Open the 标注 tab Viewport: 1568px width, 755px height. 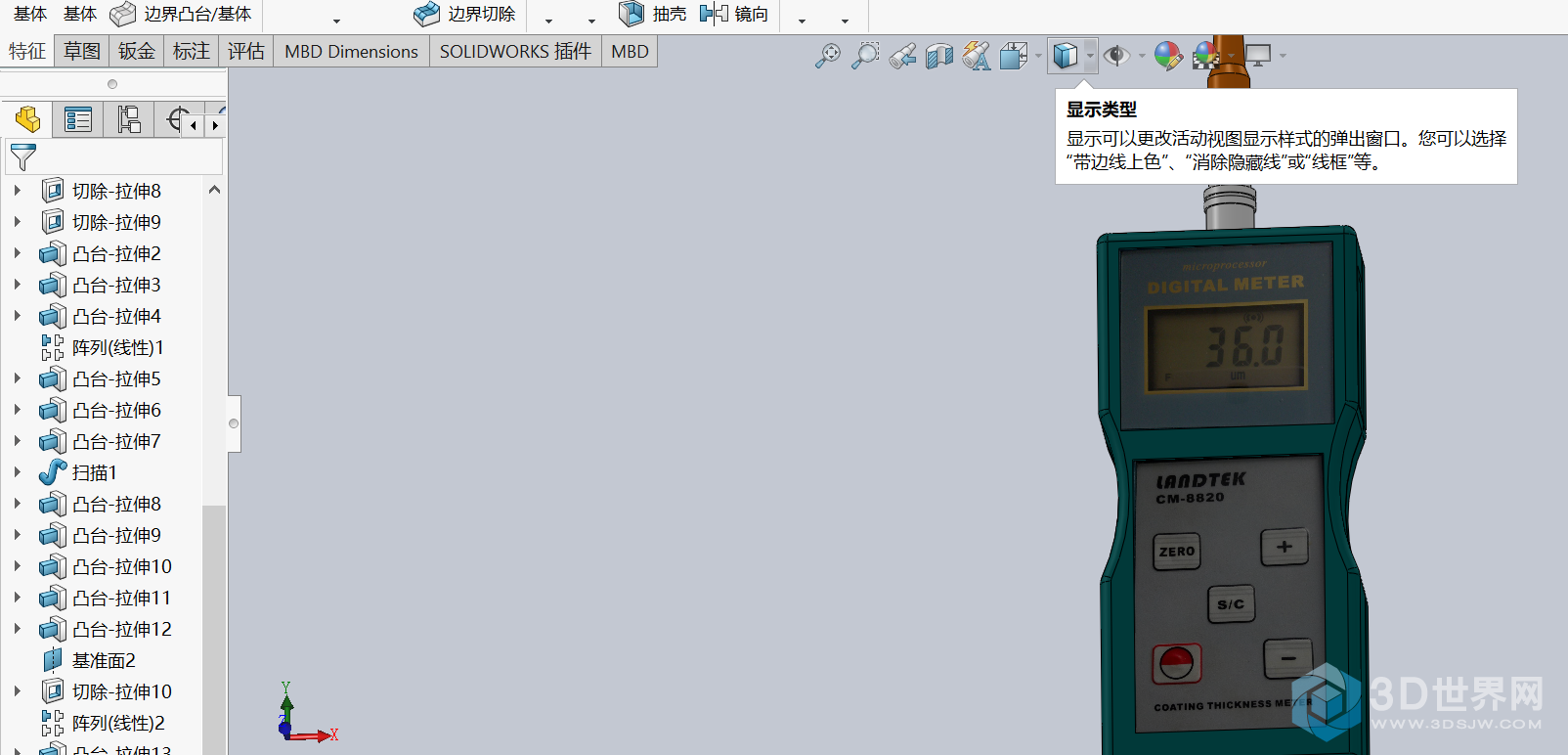click(x=192, y=51)
